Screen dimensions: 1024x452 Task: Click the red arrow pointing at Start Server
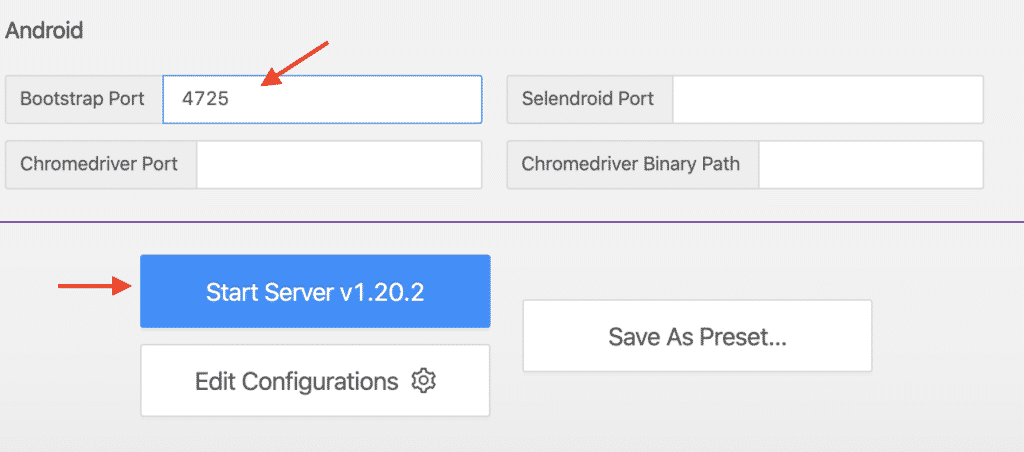tap(95, 287)
